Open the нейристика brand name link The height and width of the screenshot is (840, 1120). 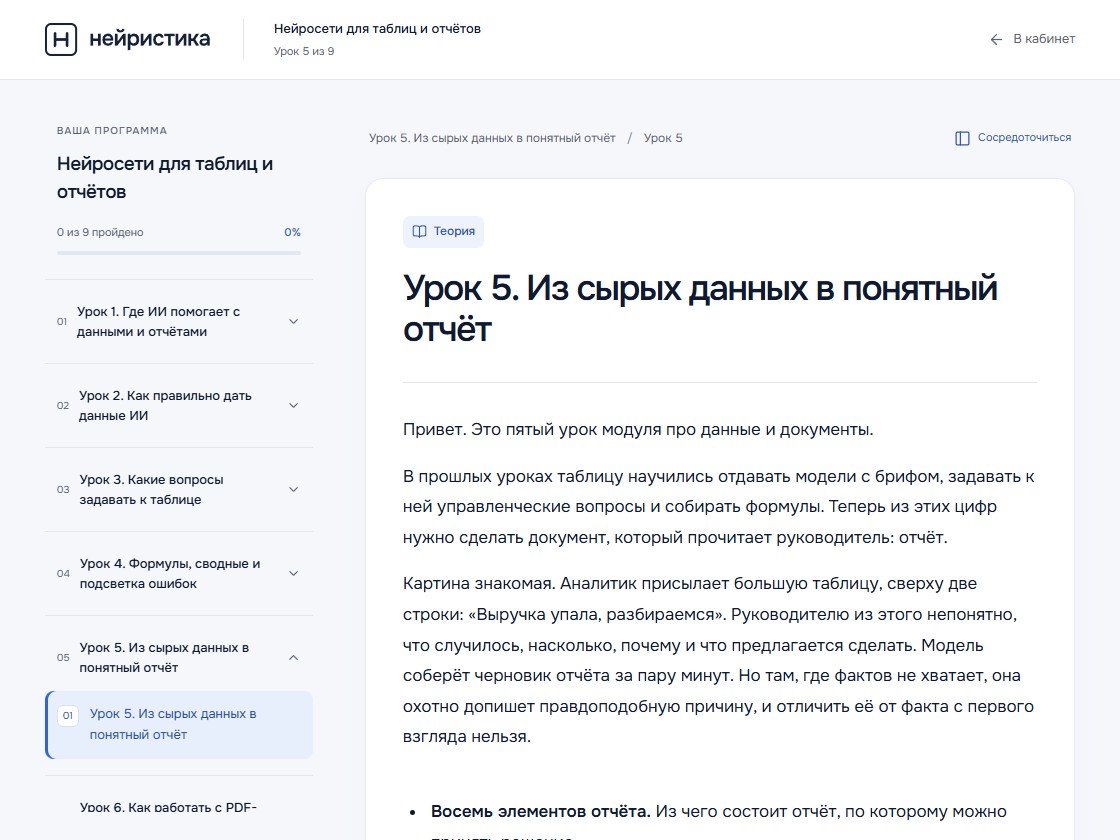tap(149, 39)
